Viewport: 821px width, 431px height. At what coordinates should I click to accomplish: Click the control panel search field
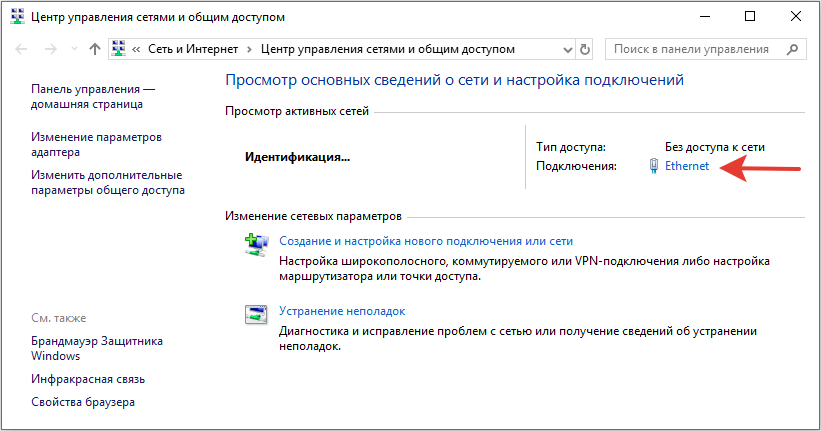pyautogui.click(x=692, y=49)
